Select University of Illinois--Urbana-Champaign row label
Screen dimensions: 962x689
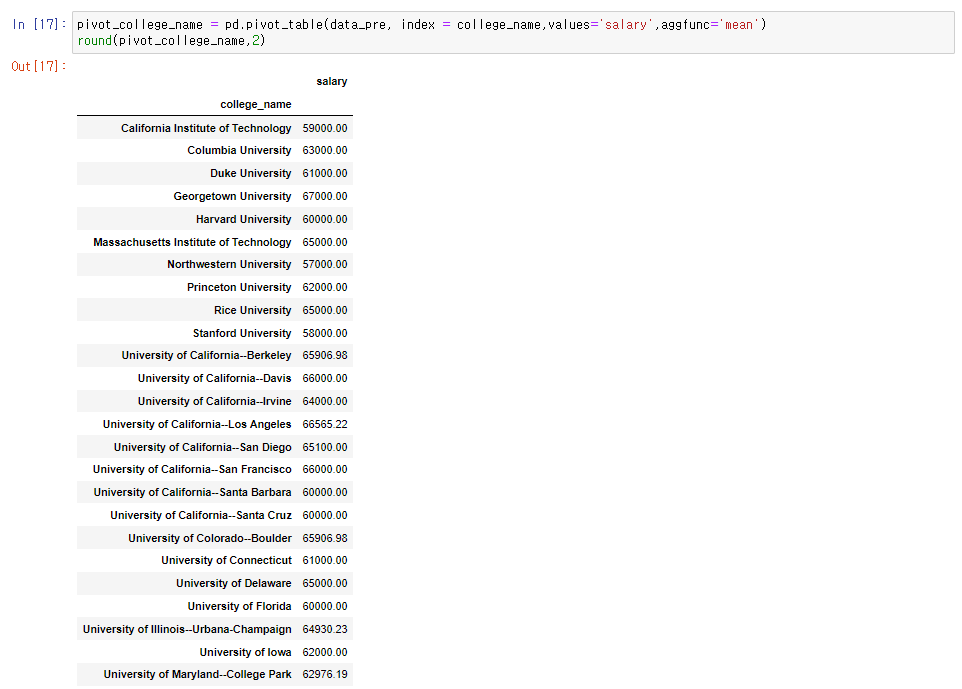click(x=187, y=629)
